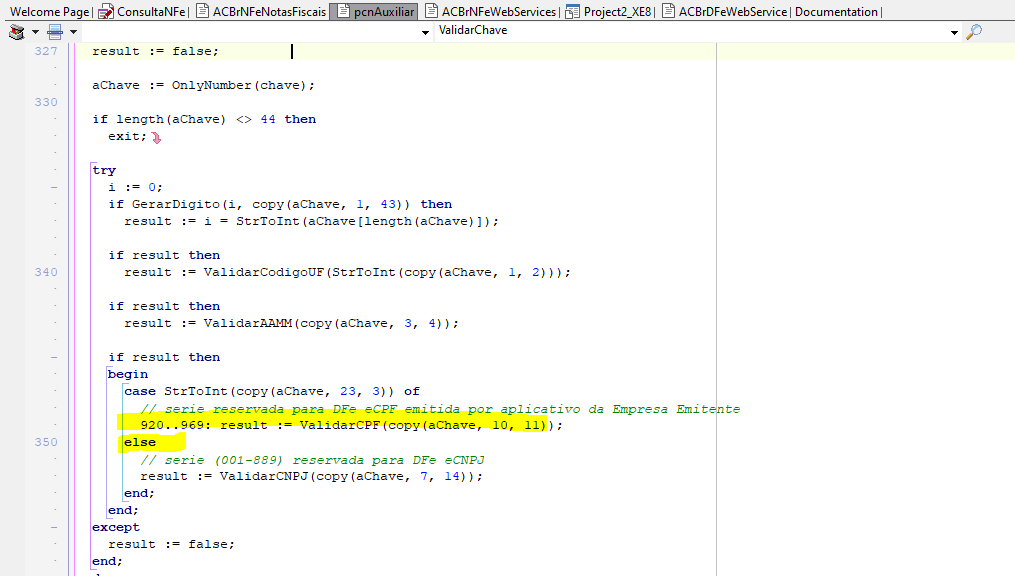The image size is (1015, 576).
Task: Click the sections navigation toolbar icon
Action: click(56, 32)
